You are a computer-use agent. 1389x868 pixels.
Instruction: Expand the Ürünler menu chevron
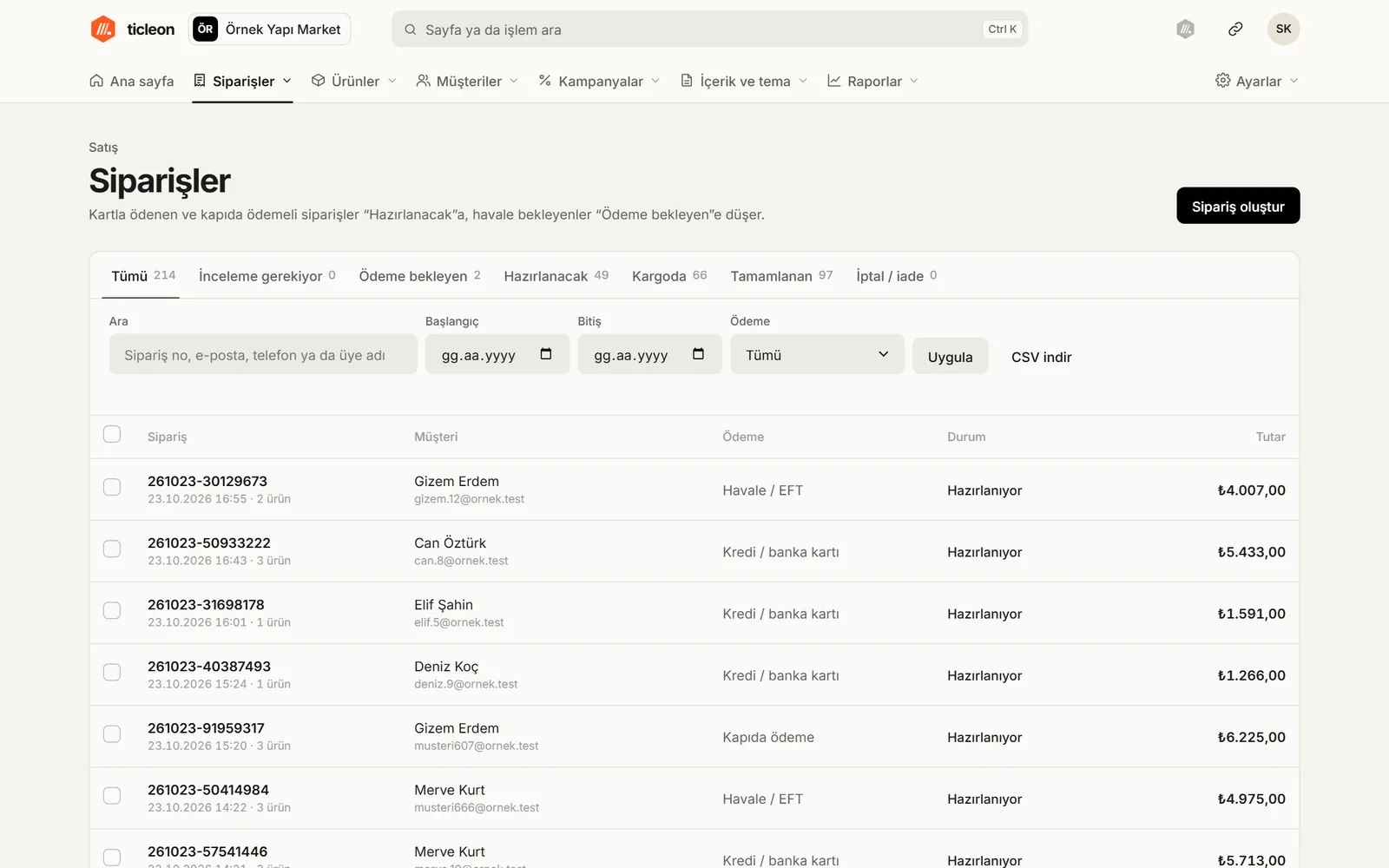392,81
